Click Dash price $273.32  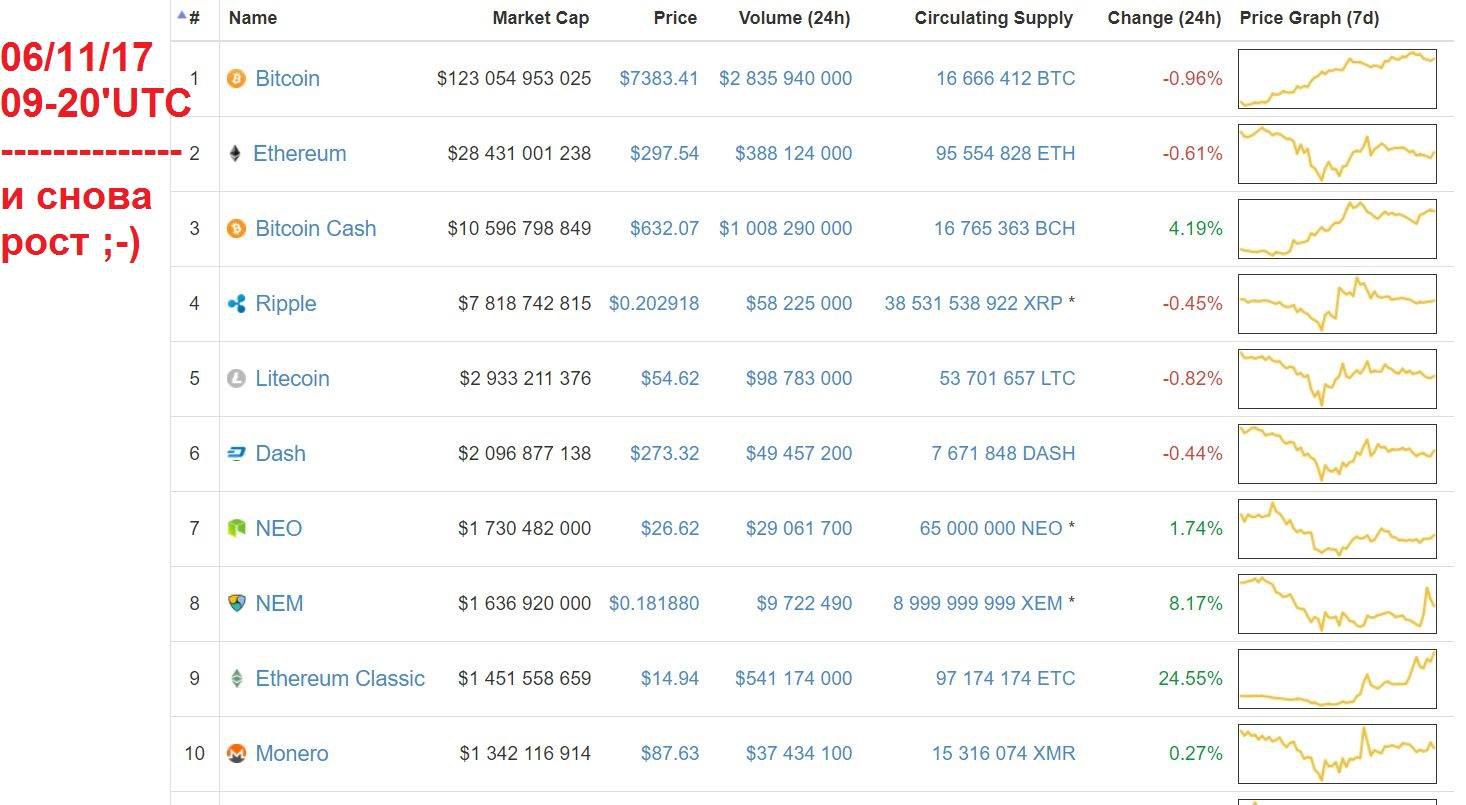tap(665, 453)
